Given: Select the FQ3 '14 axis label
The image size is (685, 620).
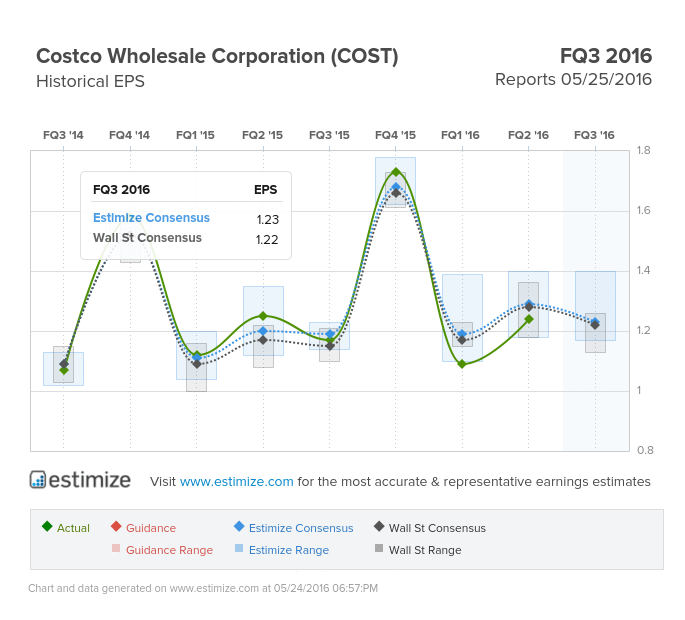Looking at the screenshot, I should 63,135.
